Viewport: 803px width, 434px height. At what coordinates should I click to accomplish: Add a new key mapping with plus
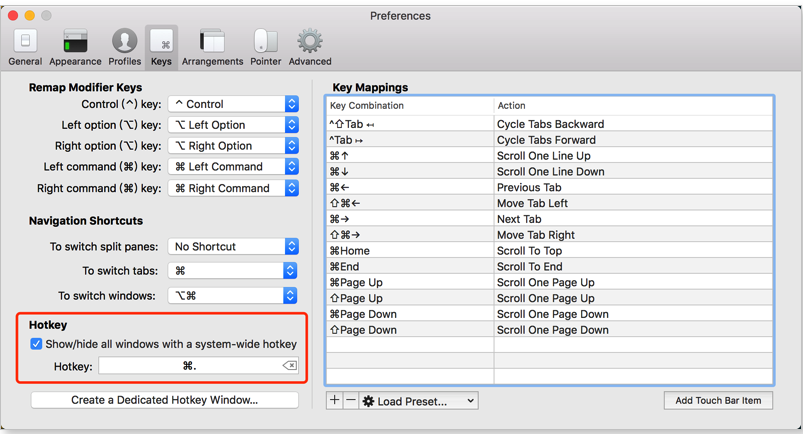[334, 400]
